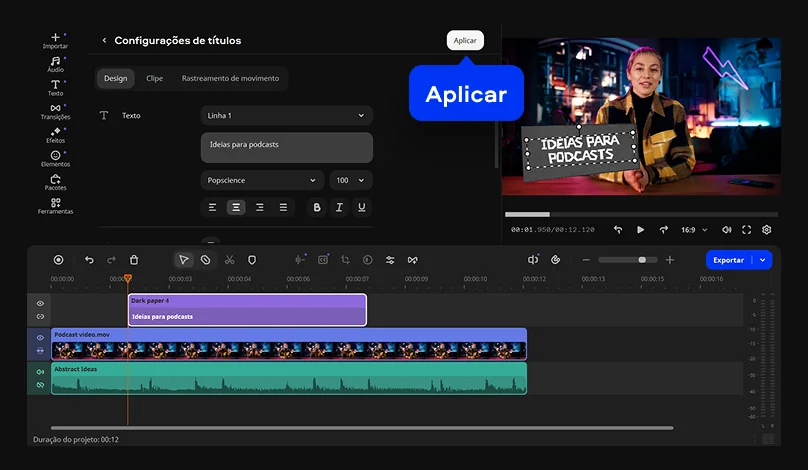Click the scissors split tool in the timeline toolbar
Screen dimensions: 808x470
229,260
